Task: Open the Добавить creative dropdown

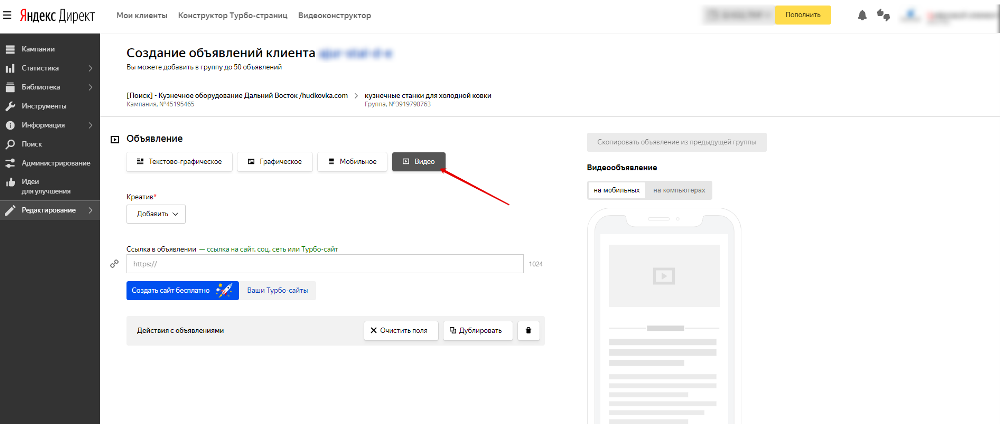Action: (x=156, y=213)
